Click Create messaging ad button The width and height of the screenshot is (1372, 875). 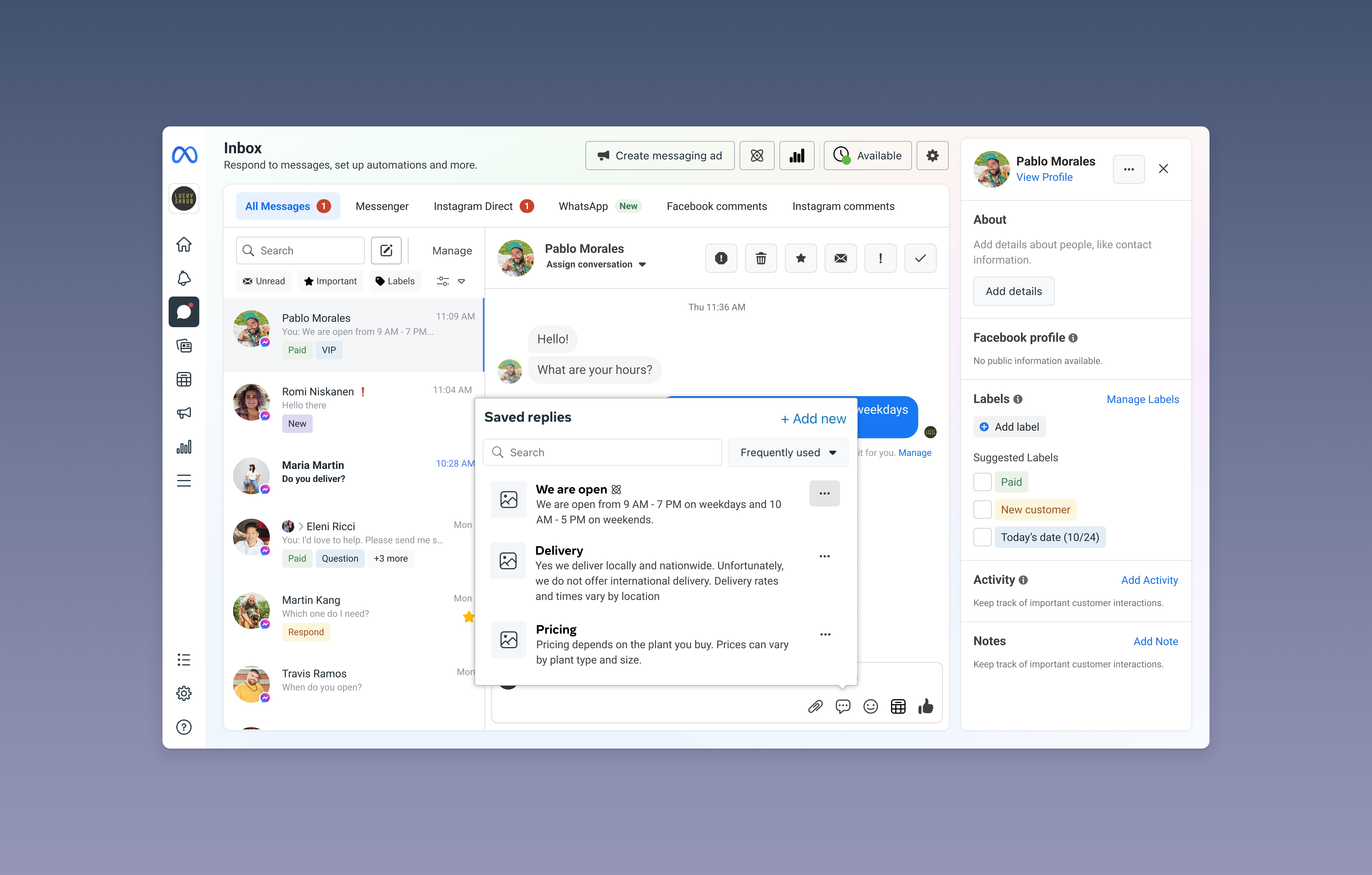point(660,156)
